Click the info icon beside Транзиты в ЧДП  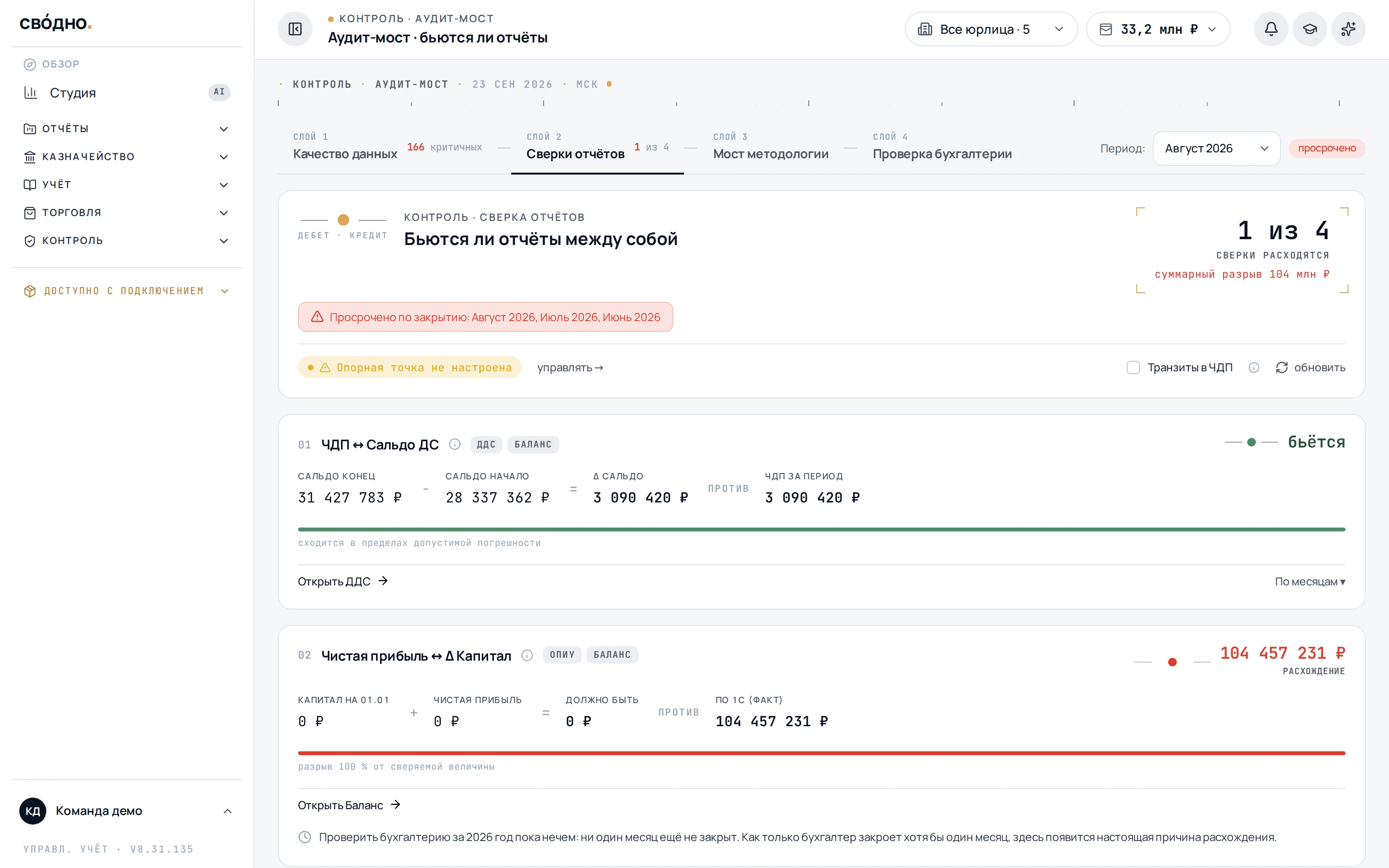point(1253,367)
